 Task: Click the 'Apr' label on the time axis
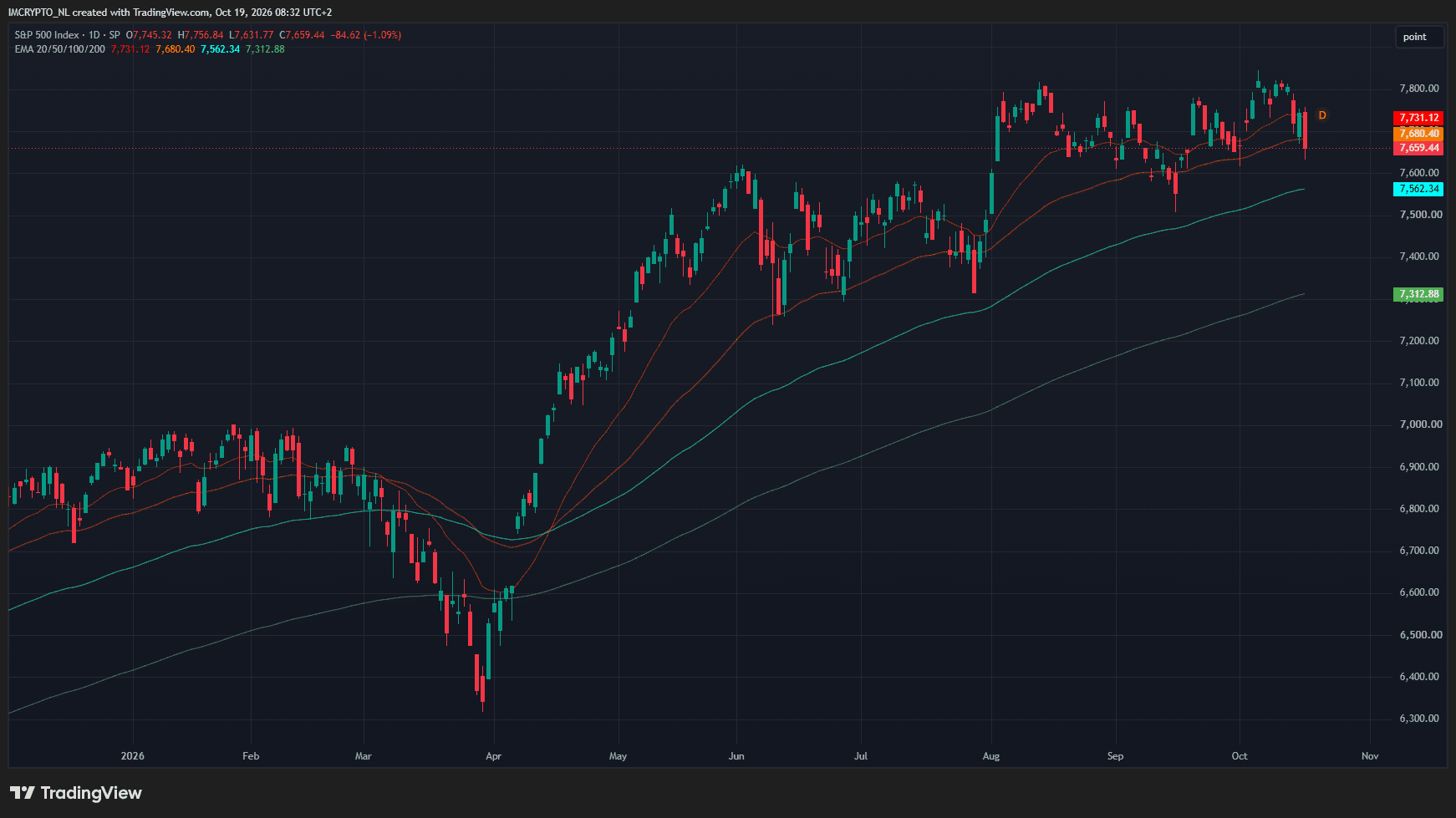[x=494, y=756]
